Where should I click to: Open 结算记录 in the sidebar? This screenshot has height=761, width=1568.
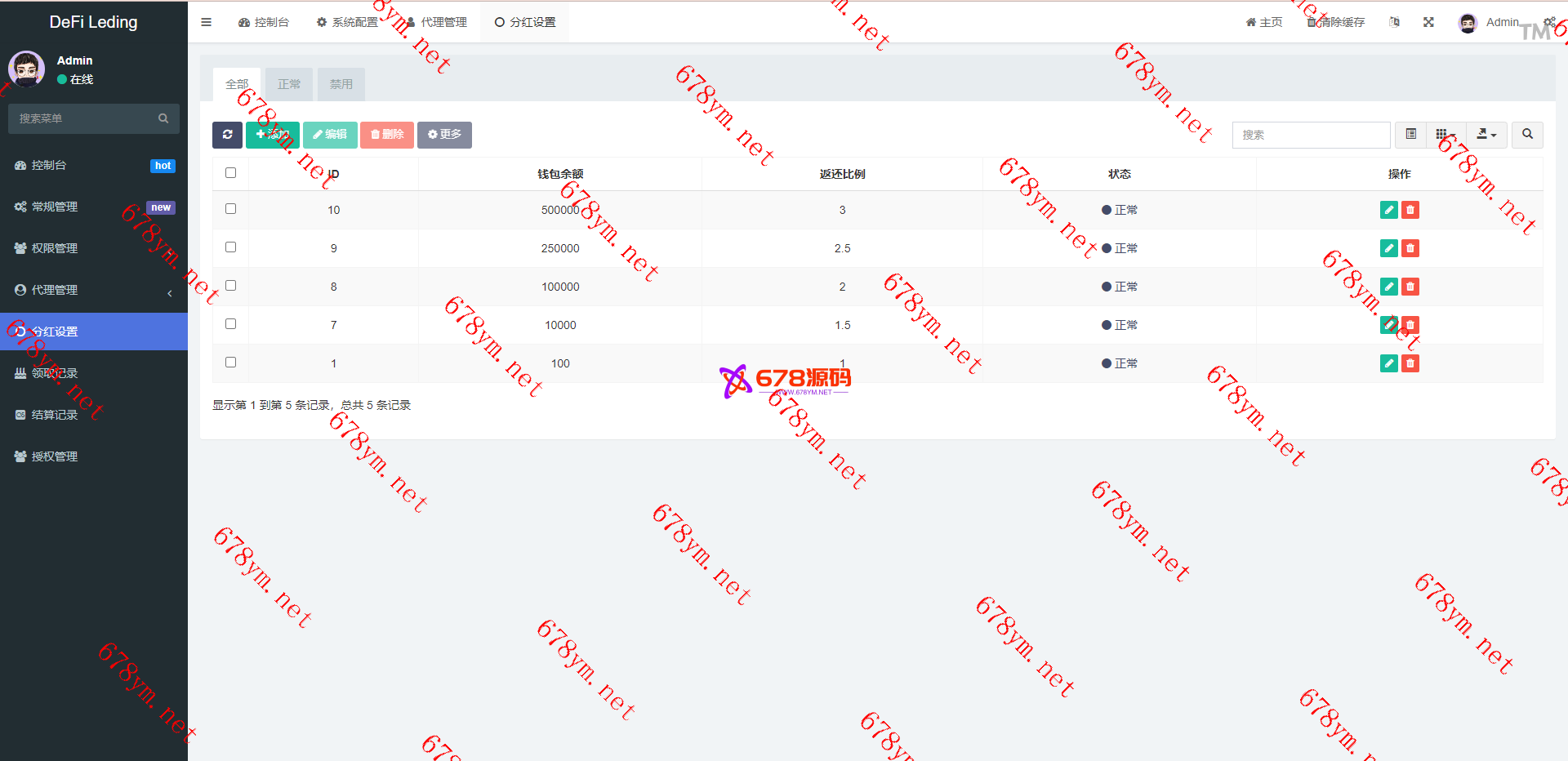pos(55,415)
